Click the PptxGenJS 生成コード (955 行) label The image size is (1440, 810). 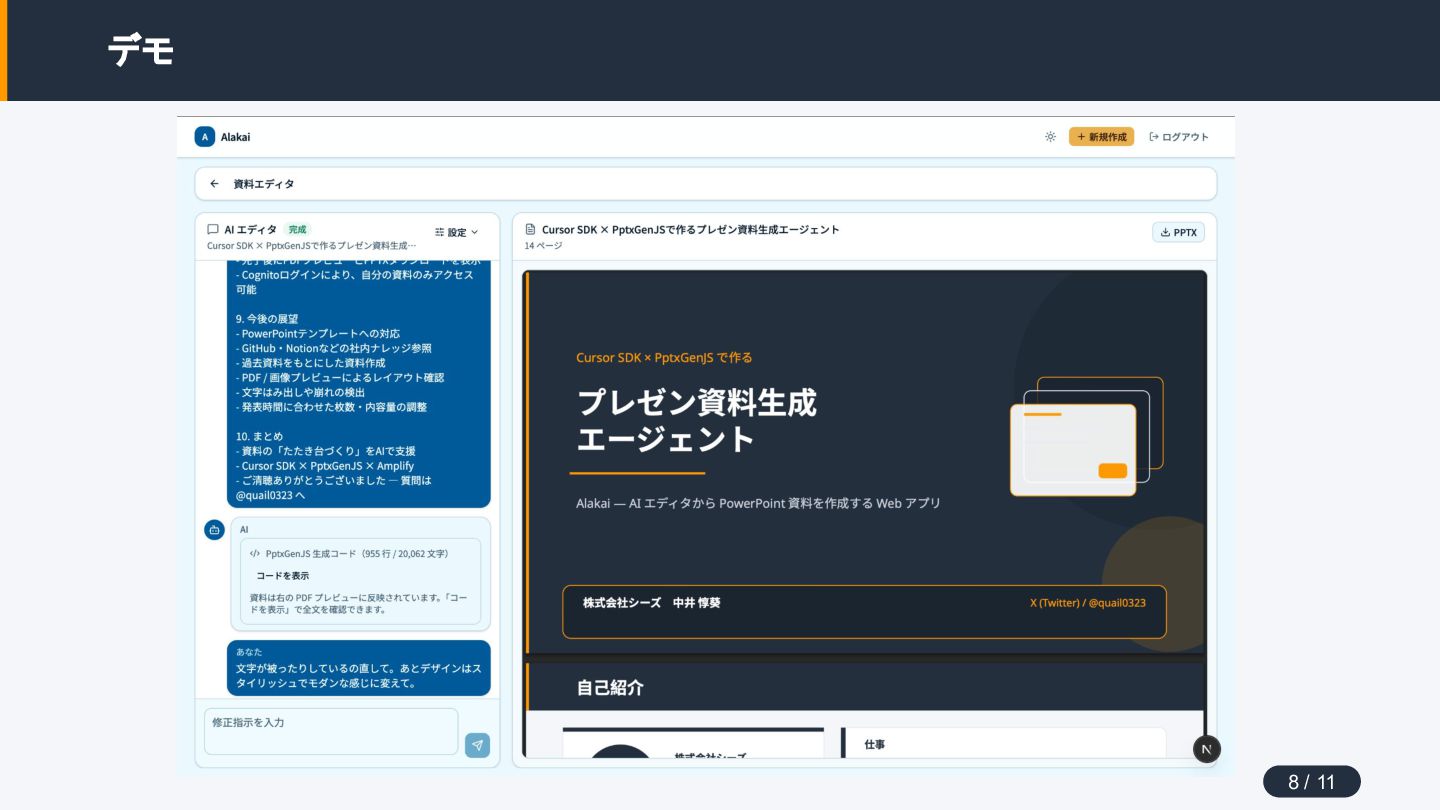[356, 553]
